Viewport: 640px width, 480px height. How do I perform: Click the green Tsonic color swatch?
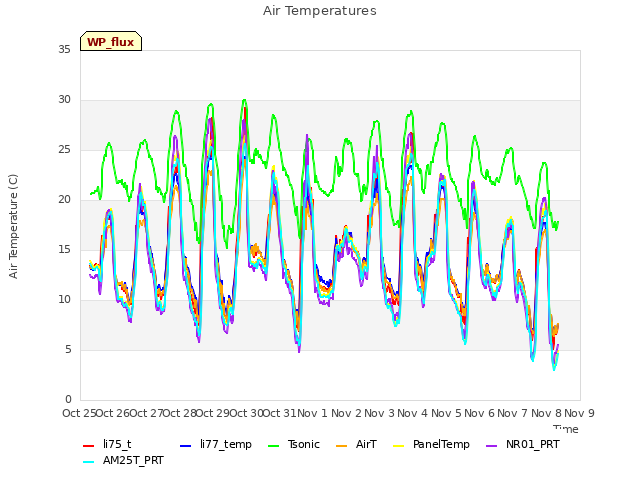tap(273, 446)
